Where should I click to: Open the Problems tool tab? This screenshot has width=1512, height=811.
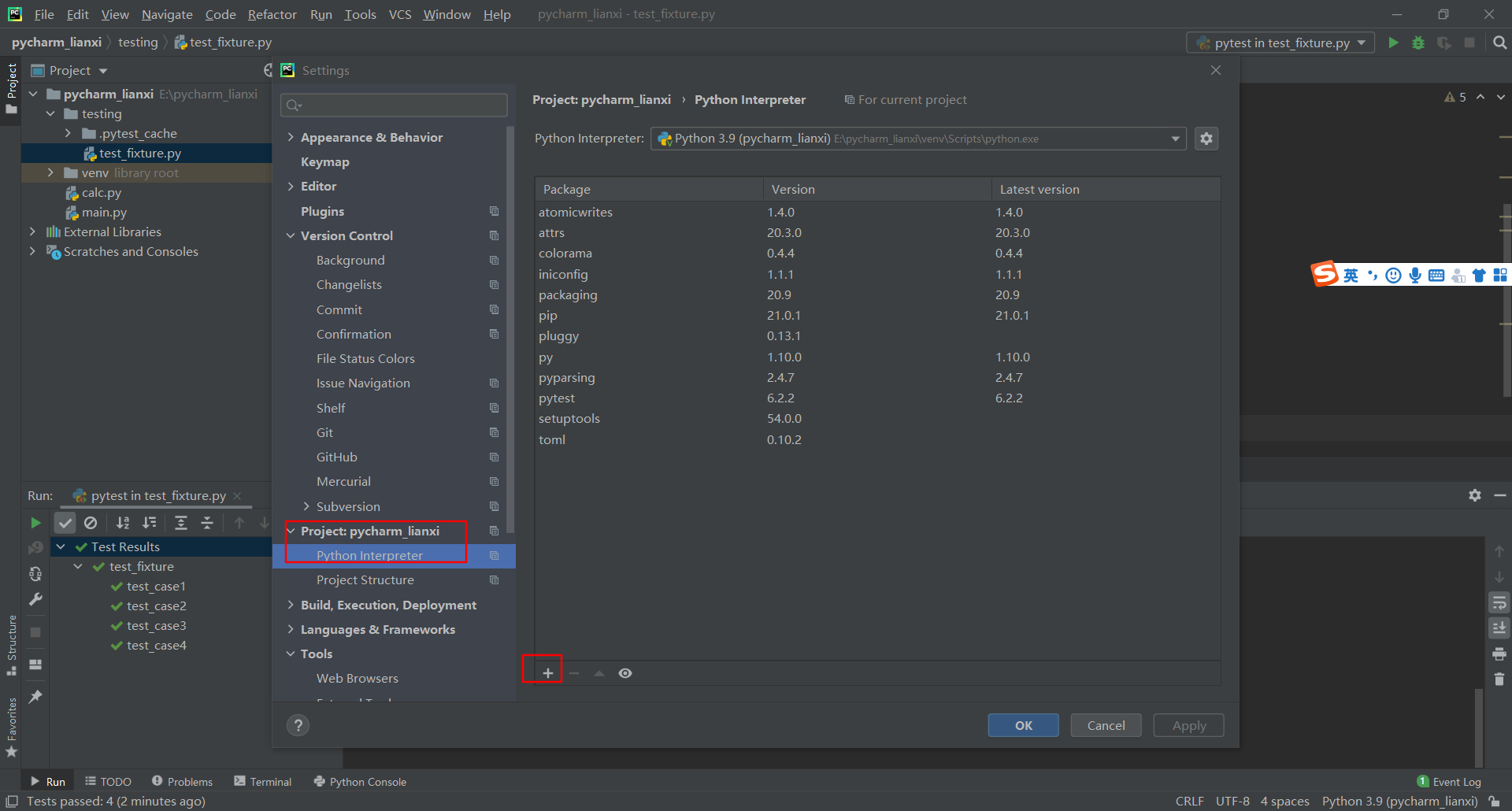click(x=182, y=782)
